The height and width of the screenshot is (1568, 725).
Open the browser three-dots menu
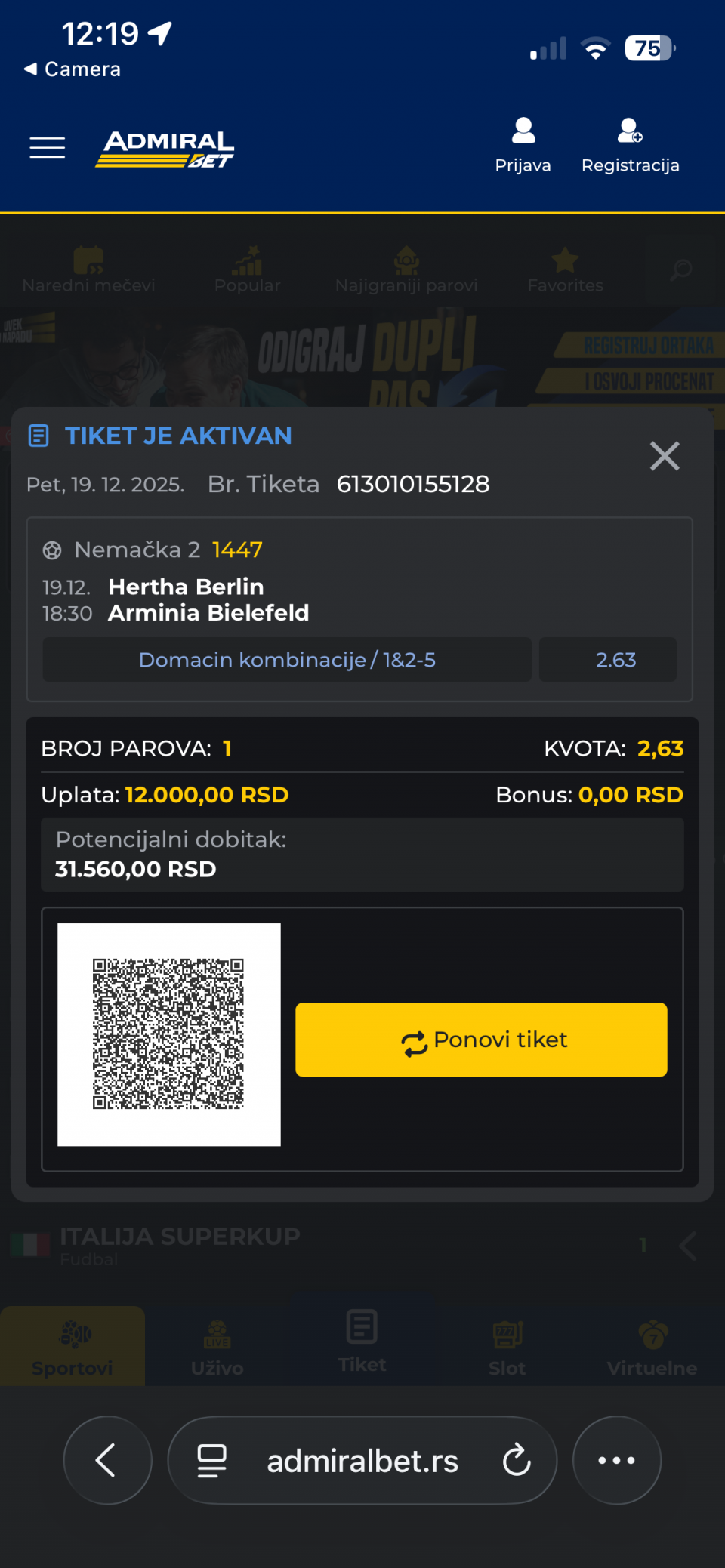[x=616, y=1460]
